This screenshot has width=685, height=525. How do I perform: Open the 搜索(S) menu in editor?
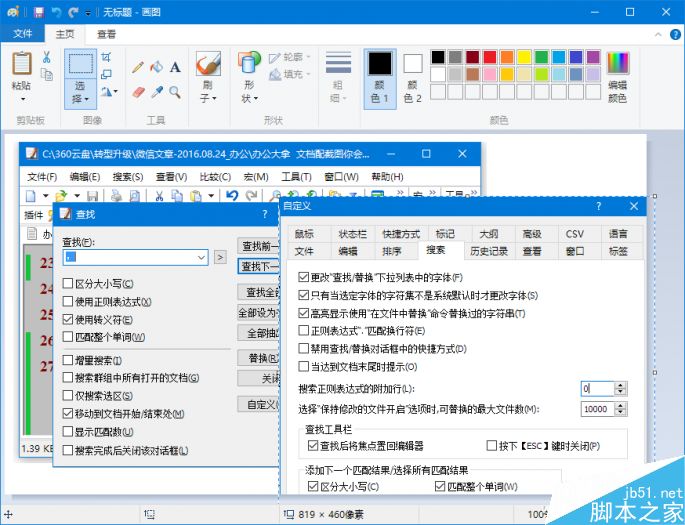(128, 177)
